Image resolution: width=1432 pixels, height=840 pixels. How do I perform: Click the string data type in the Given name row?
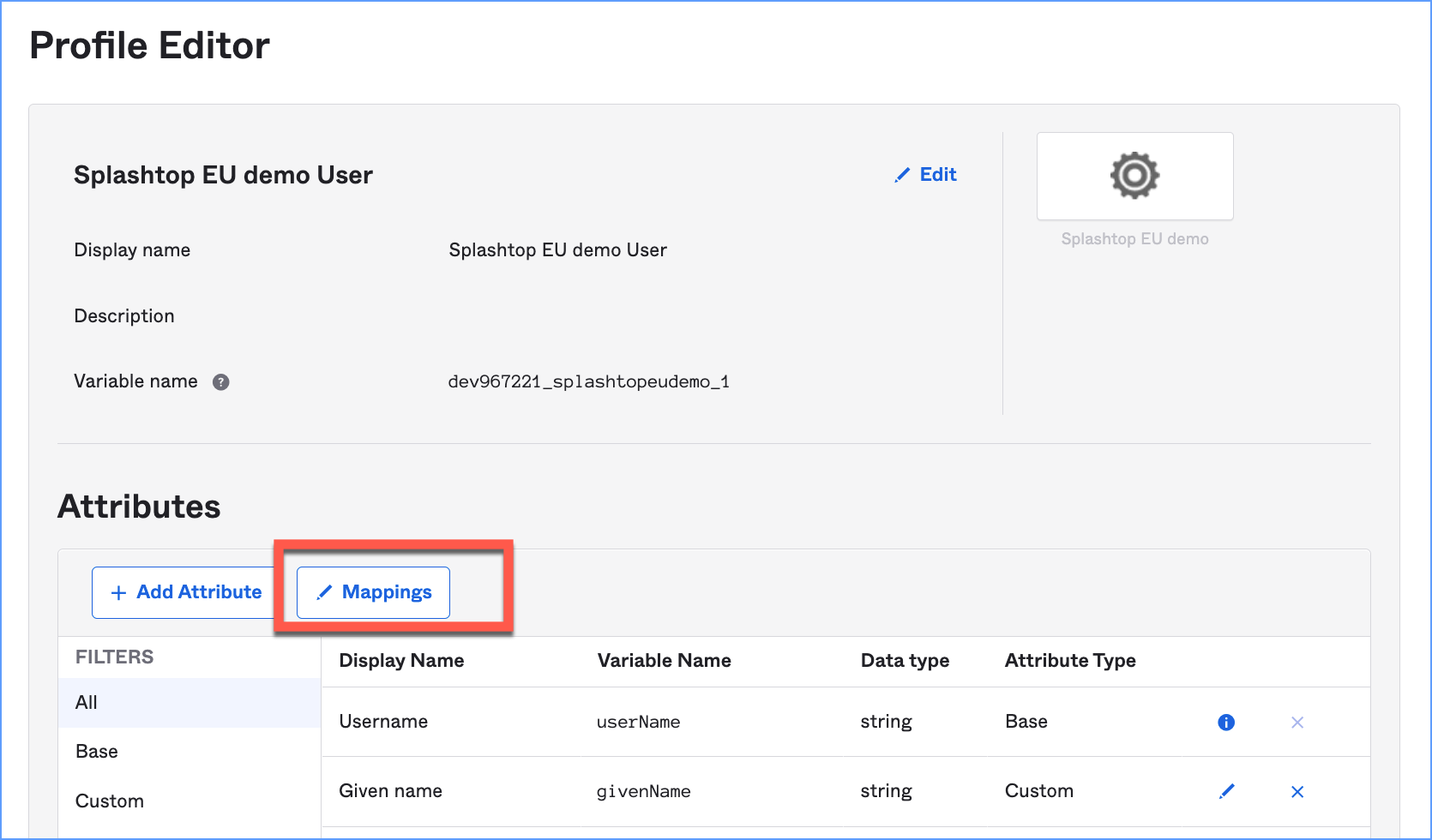[887, 792]
